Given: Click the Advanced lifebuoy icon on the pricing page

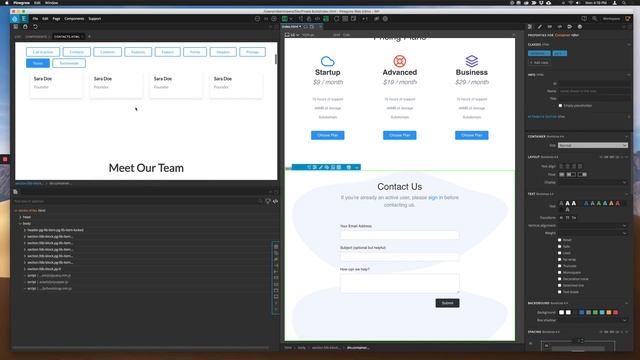Looking at the screenshot, I should [x=400, y=61].
